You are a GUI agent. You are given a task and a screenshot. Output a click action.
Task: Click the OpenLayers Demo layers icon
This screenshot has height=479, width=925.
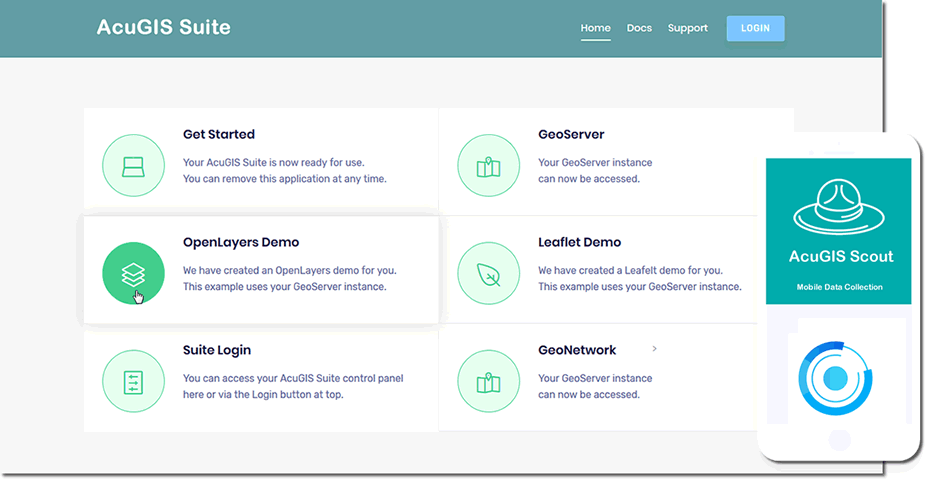(133, 274)
